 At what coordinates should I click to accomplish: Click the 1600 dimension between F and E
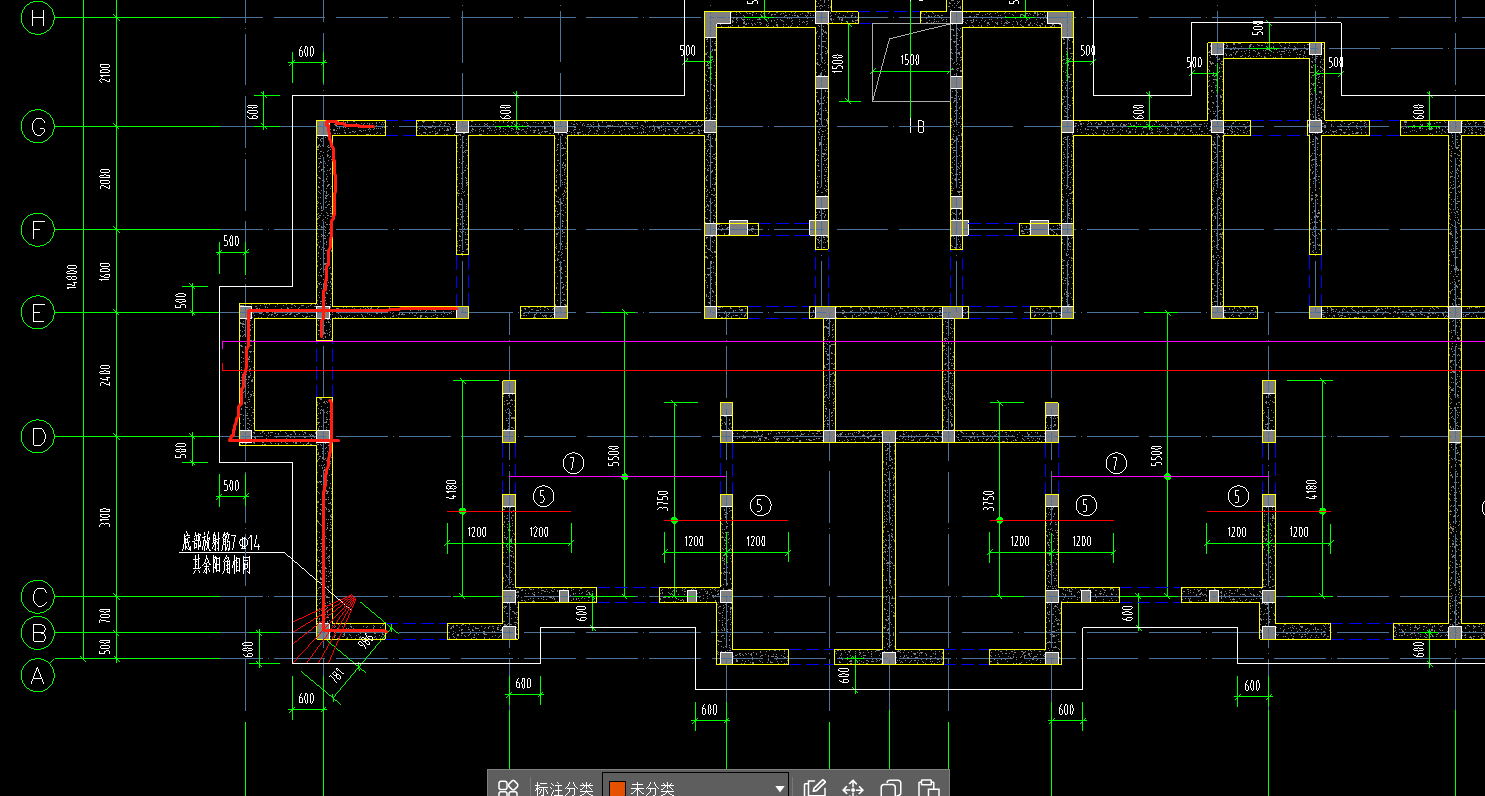tap(105, 272)
